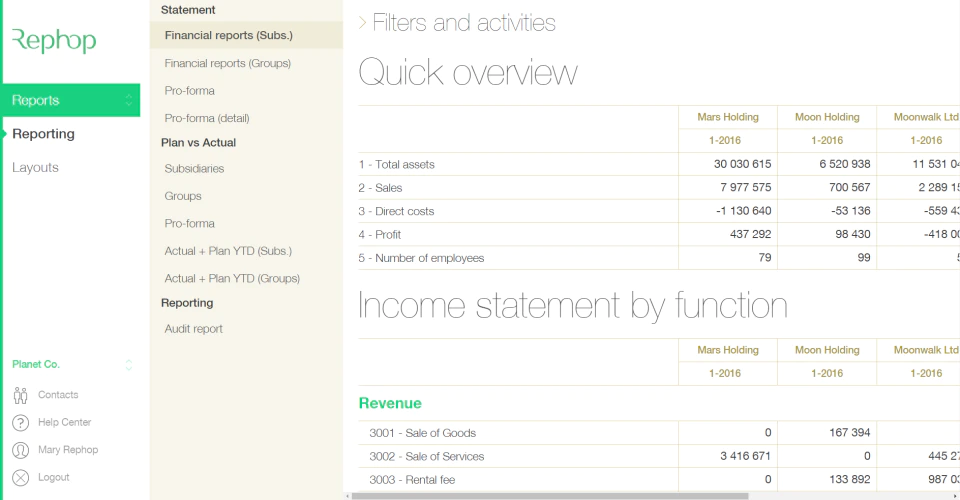Click the horizontal scrollbar at the bottom
The height and width of the screenshot is (500, 960).
point(550,496)
